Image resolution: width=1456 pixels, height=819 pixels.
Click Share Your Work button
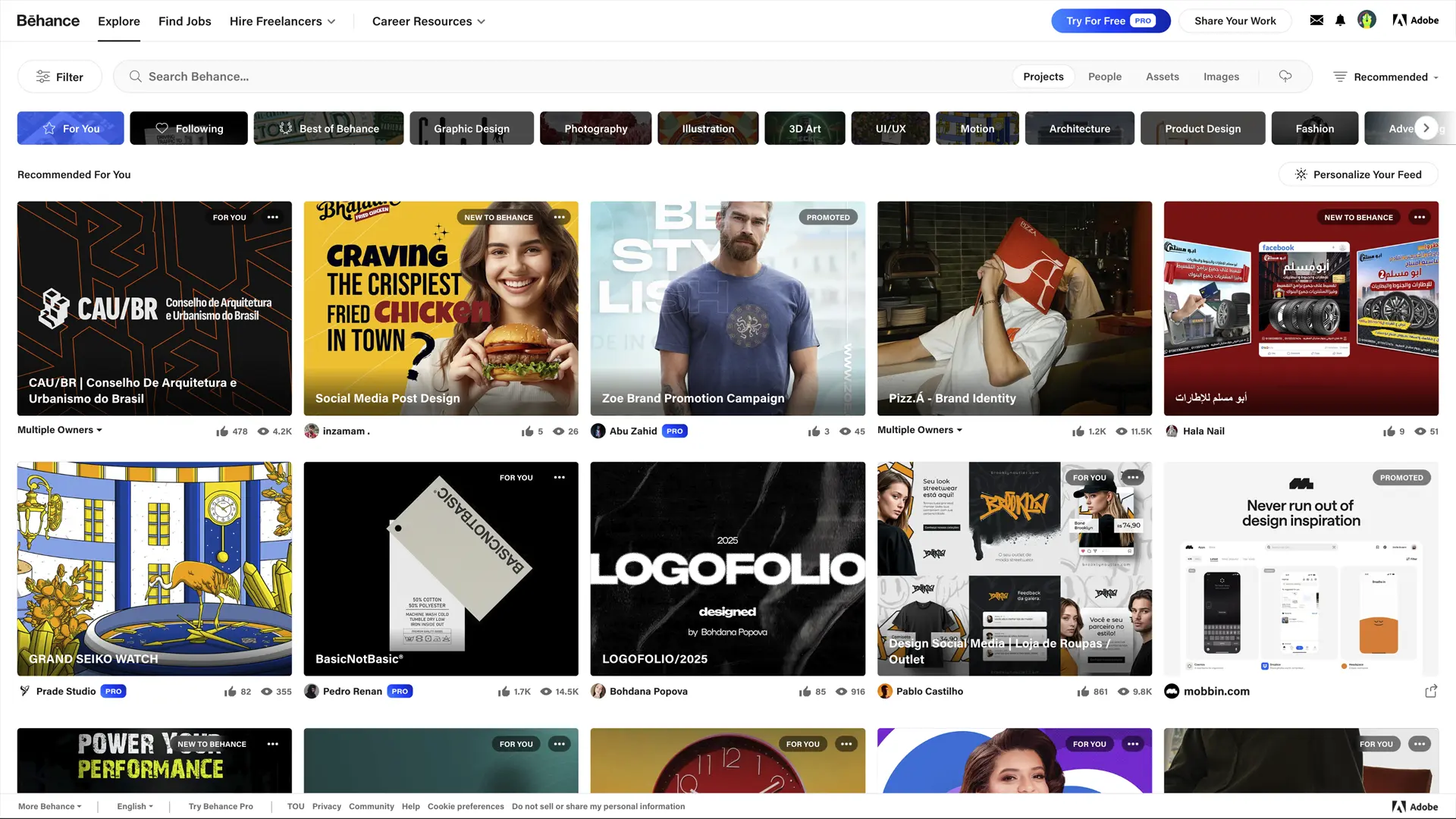pos(1235,20)
